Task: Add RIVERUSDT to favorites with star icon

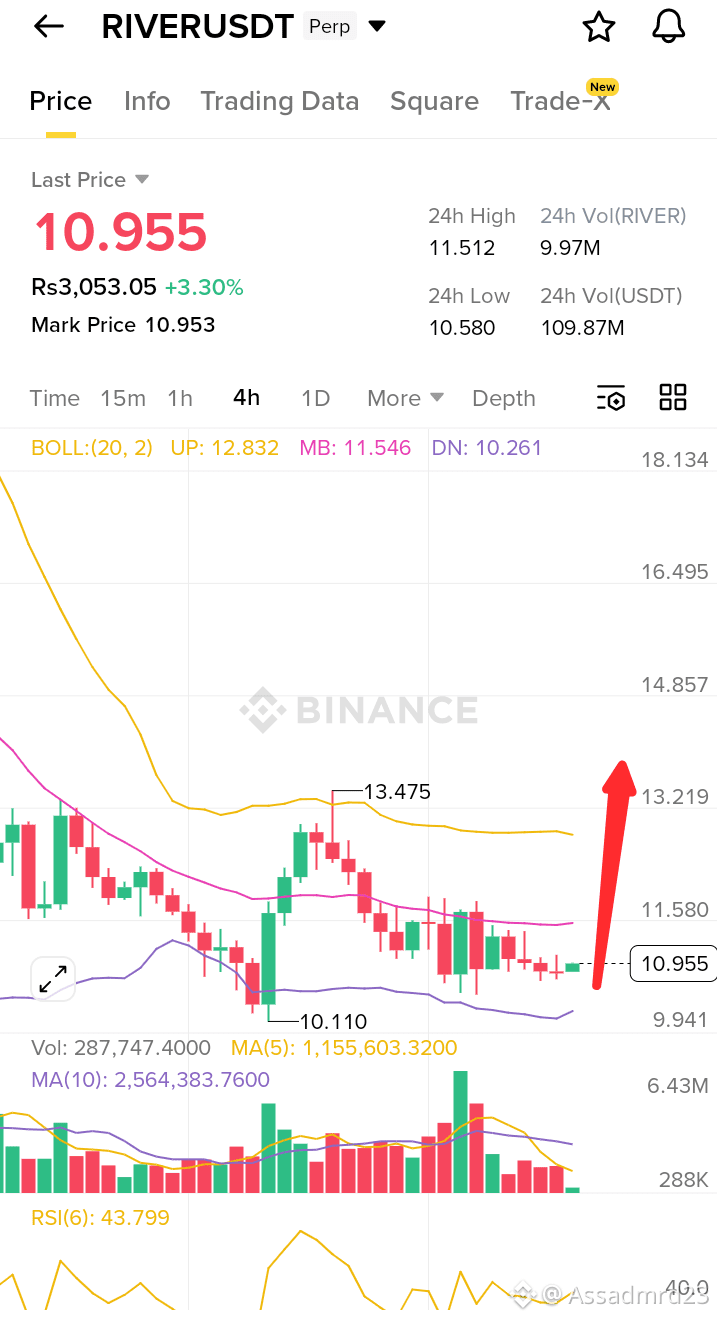Action: coord(599,27)
